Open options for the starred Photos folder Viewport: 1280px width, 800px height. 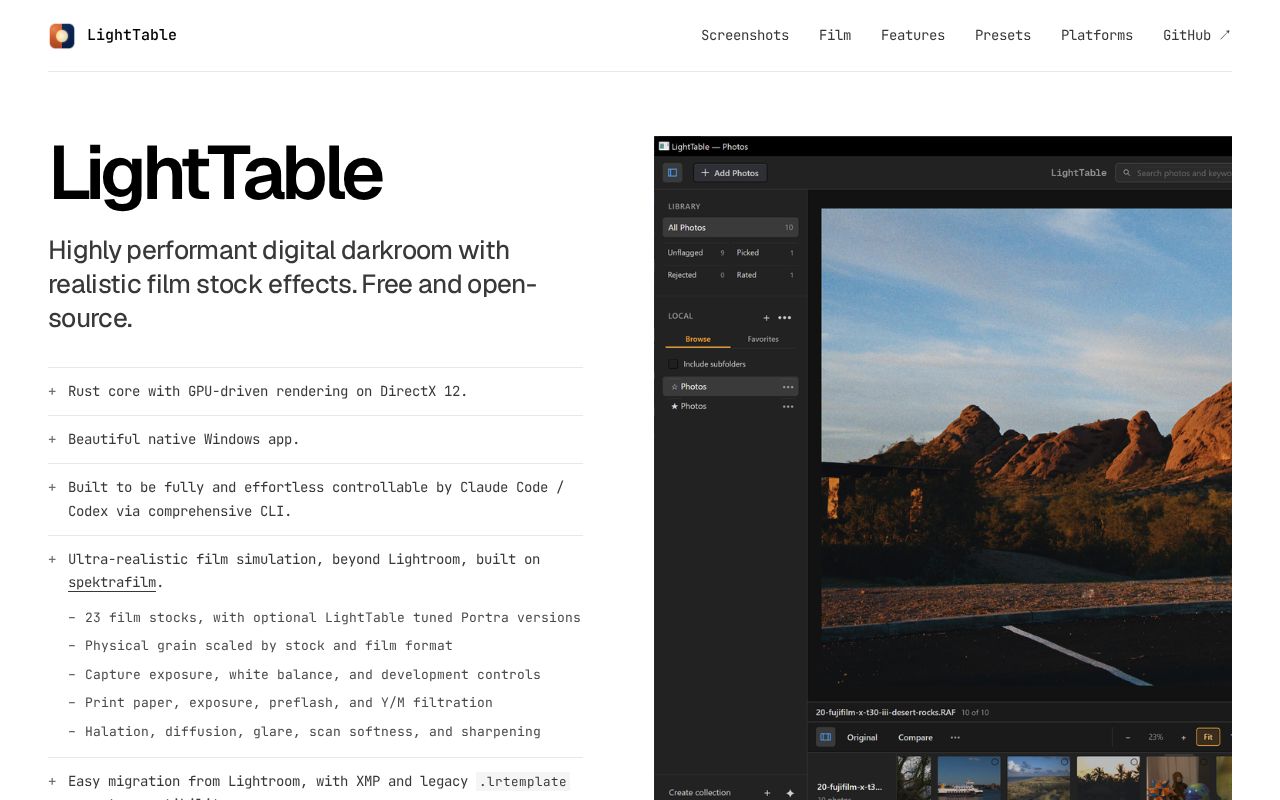788,406
